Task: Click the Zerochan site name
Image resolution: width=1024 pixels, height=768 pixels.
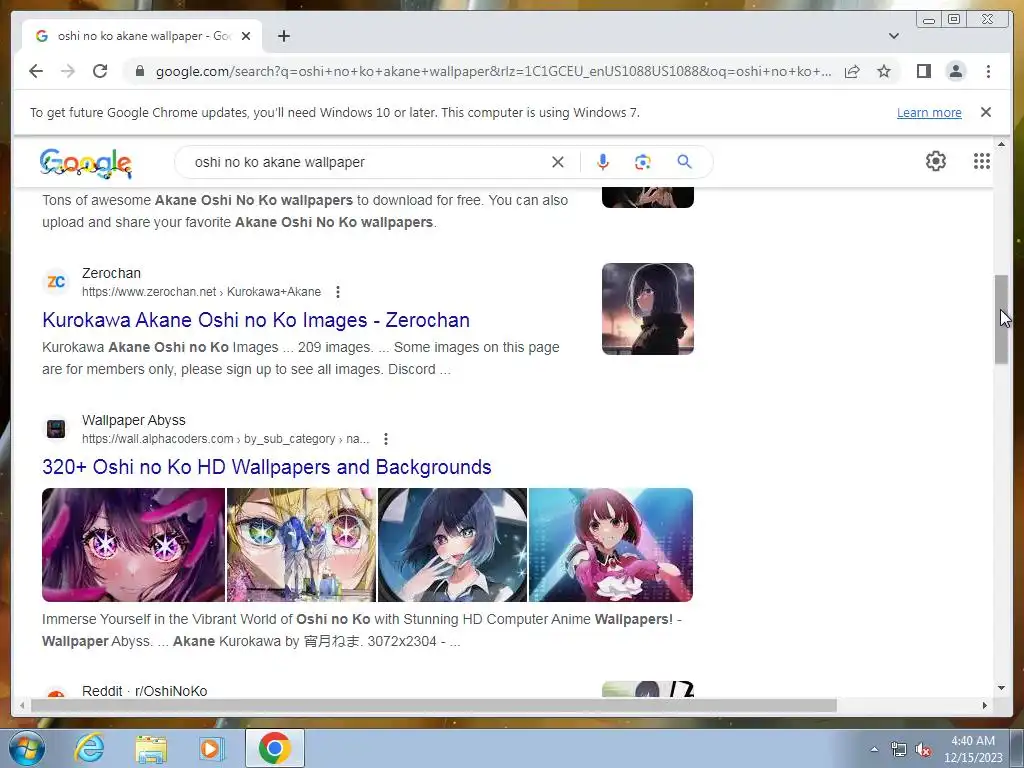Action: pos(111,273)
